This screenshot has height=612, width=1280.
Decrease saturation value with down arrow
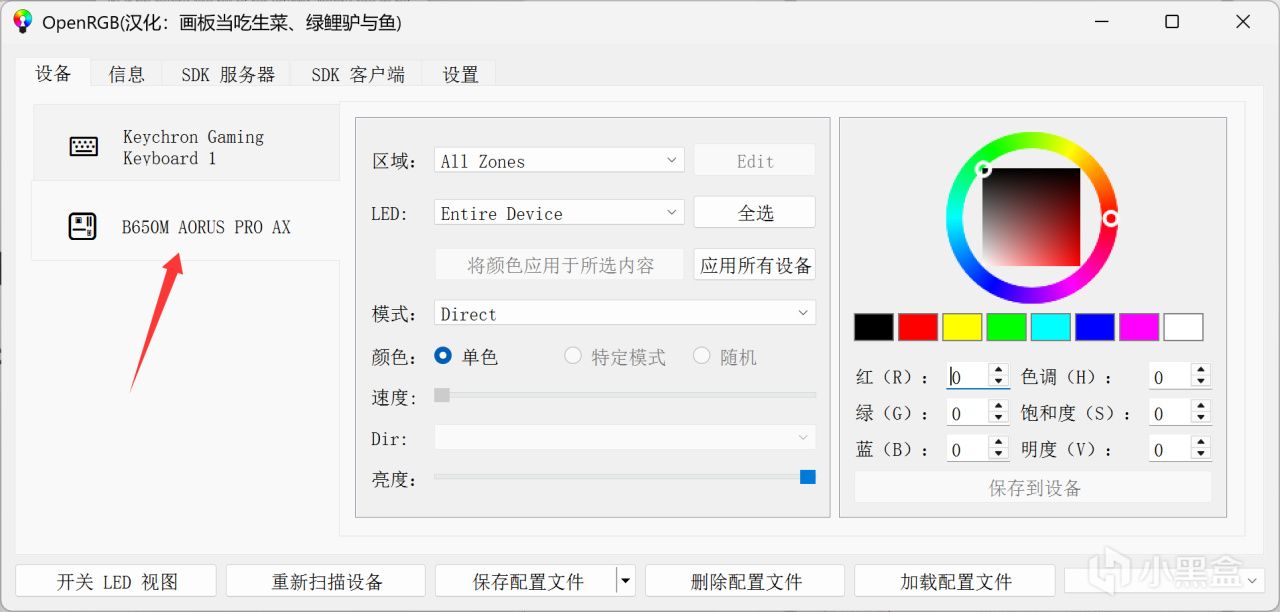(x=1201, y=419)
